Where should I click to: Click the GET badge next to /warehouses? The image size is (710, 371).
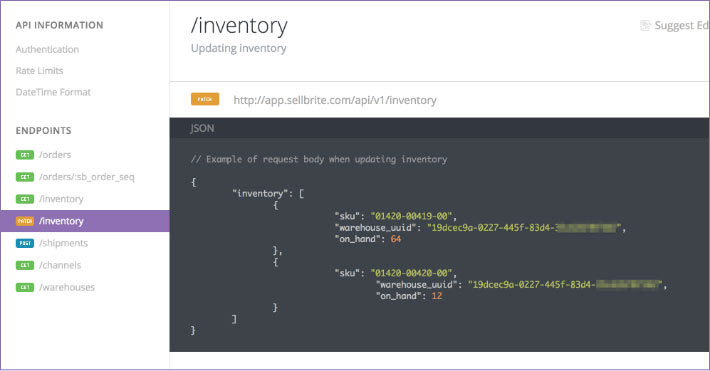point(25,287)
